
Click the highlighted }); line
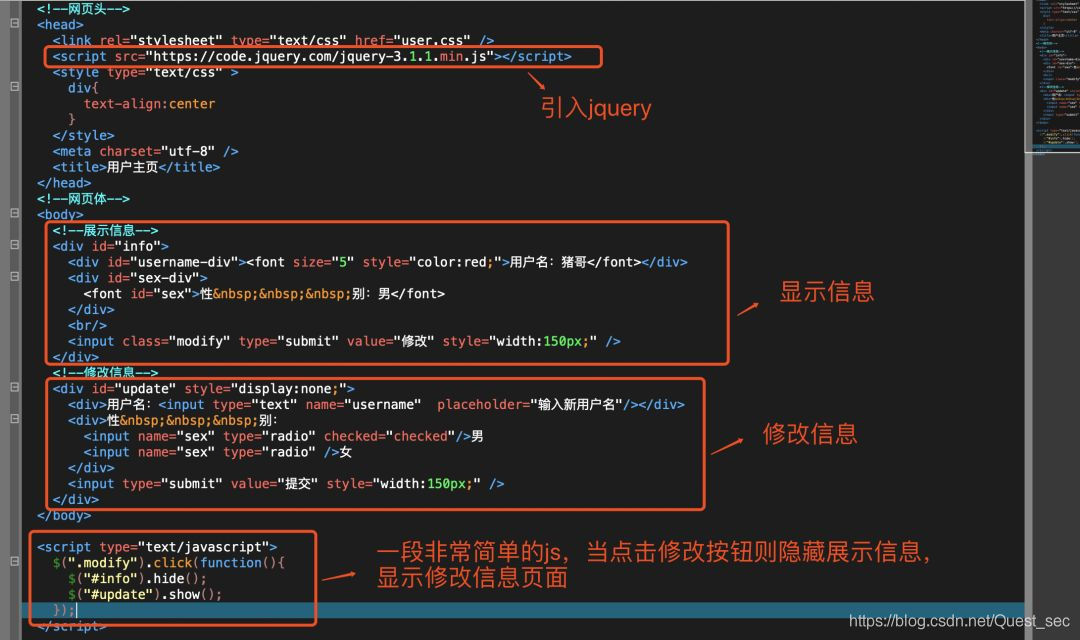coord(63,610)
